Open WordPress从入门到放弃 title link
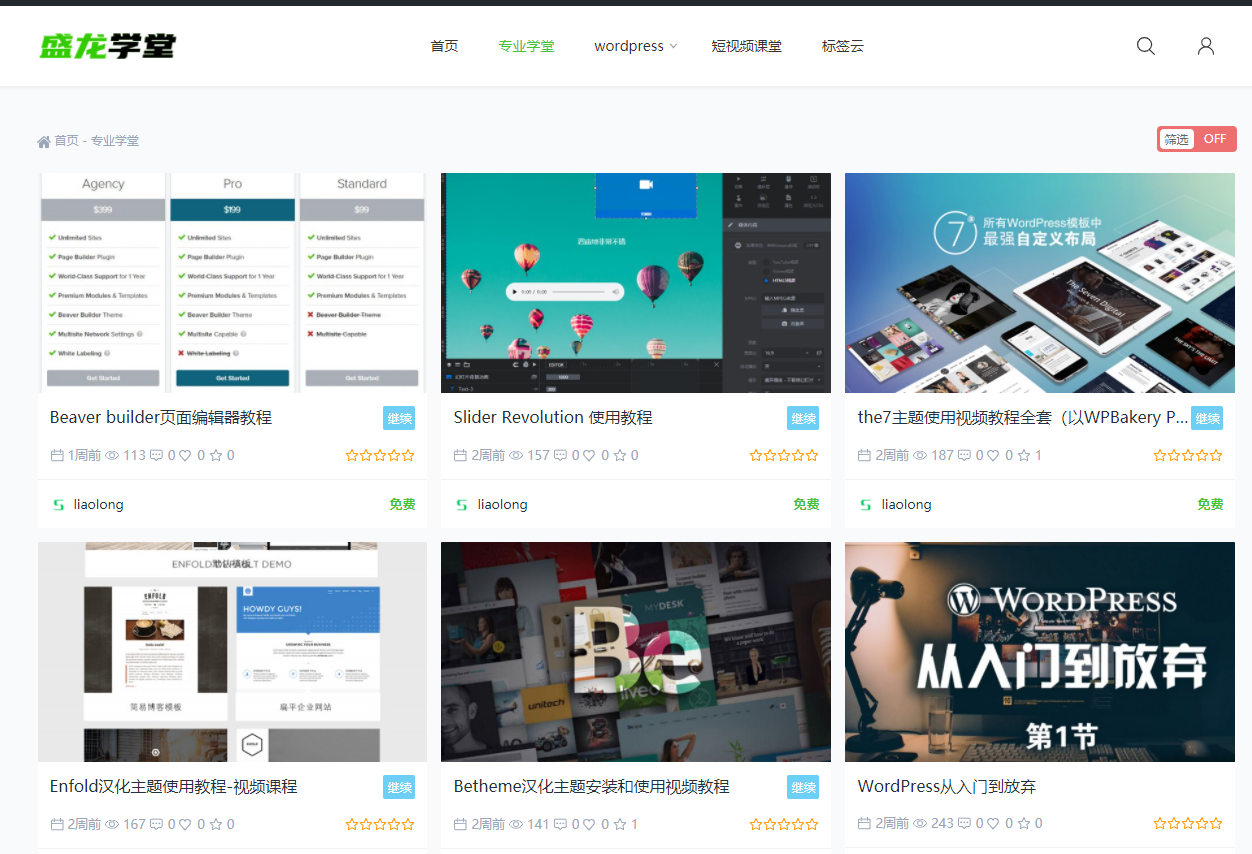Screen dimensions: 1252x854 947,787
